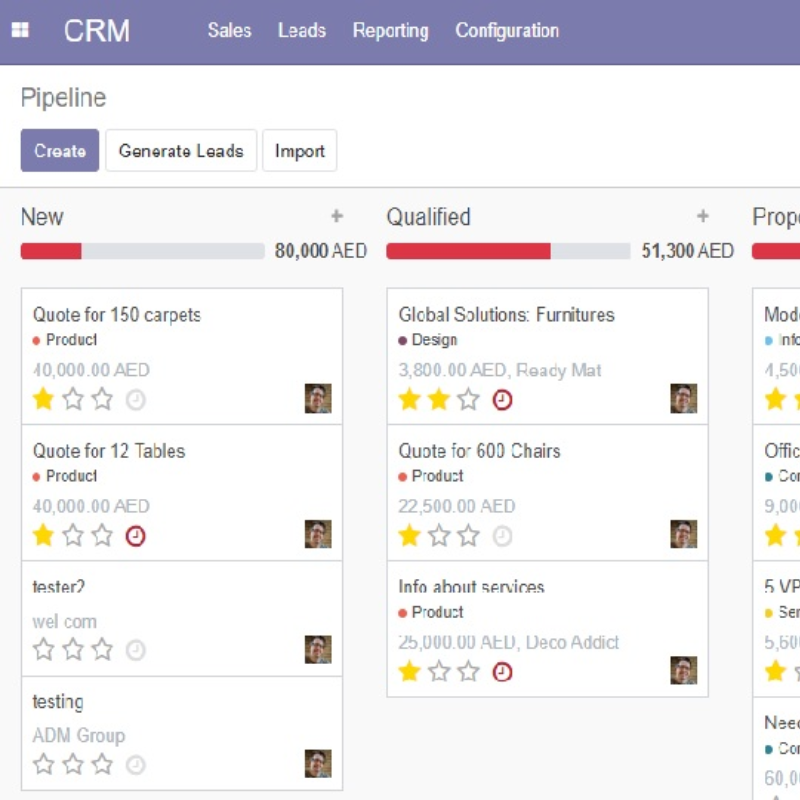This screenshot has height=800, width=800.
Task: Open the Reporting menu
Action: tap(390, 31)
